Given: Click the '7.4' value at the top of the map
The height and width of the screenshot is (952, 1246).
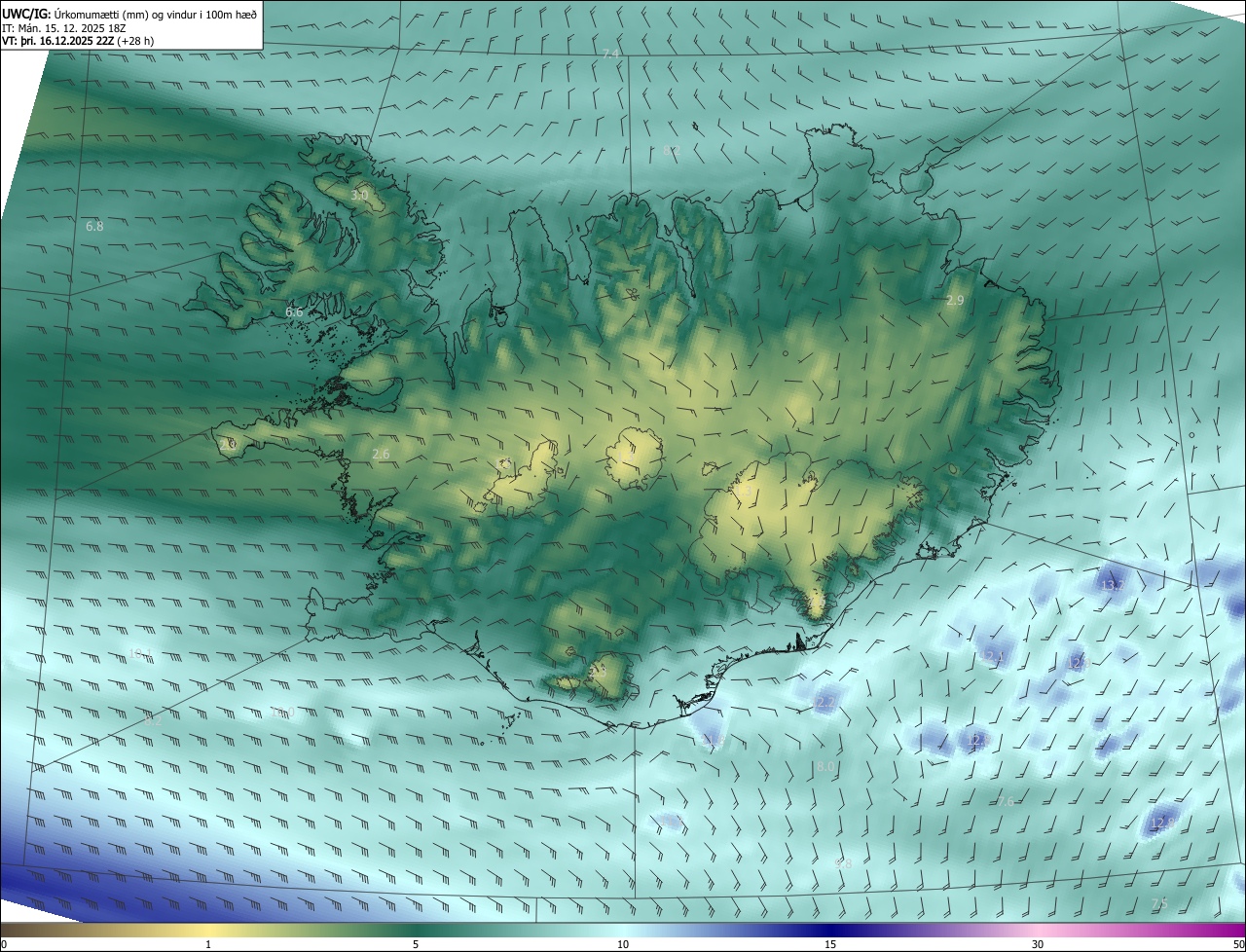Looking at the screenshot, I should (x=610, y=54).
